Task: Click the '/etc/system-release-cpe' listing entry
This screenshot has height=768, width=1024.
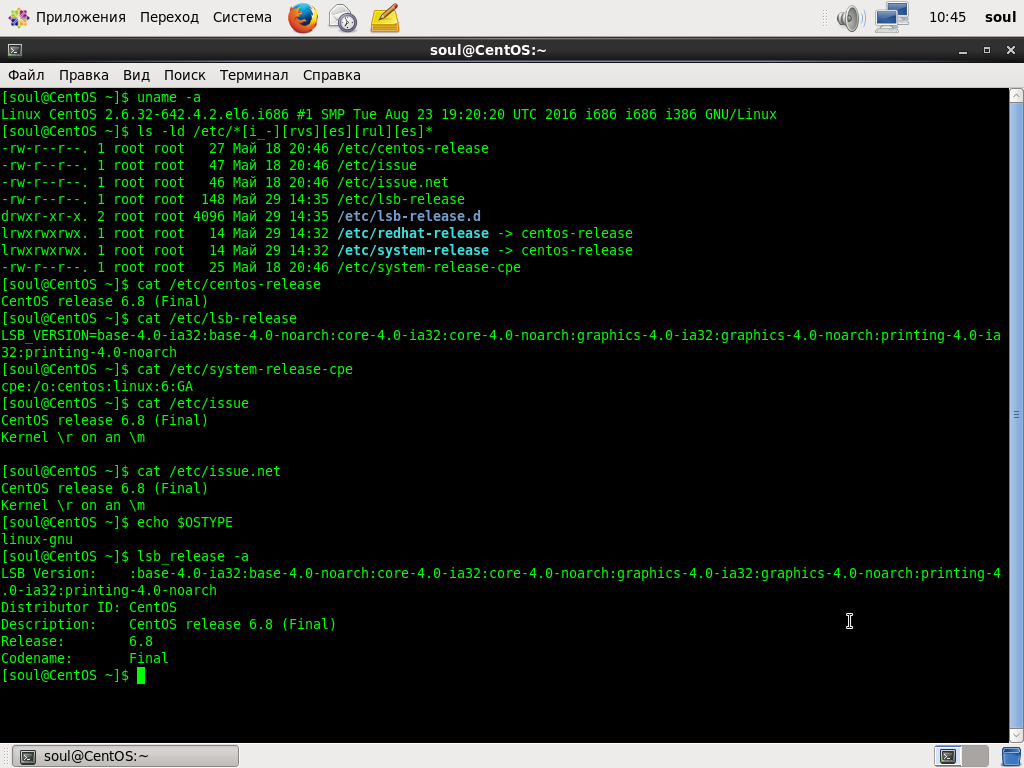Action: coord(429,267)
